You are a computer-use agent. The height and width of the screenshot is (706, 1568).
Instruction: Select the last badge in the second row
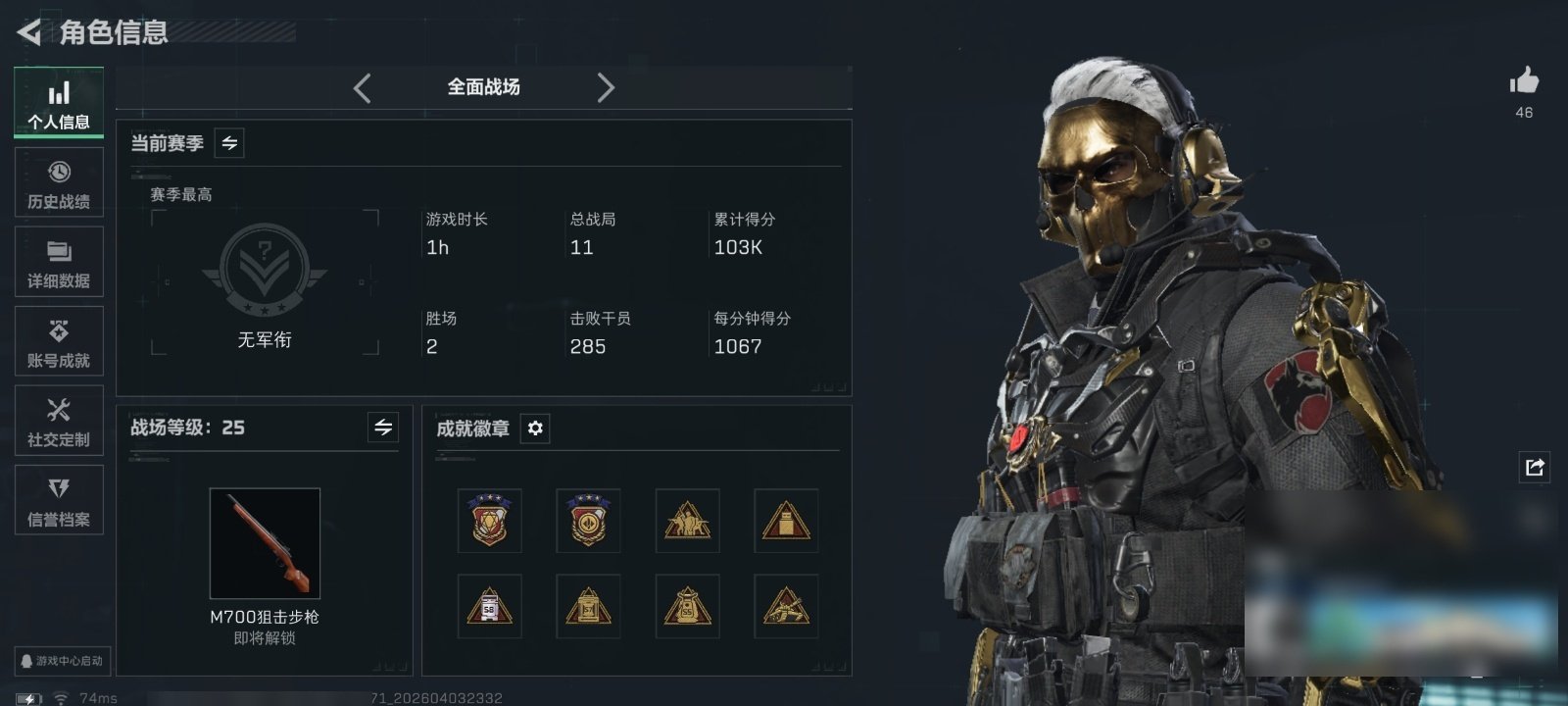coord(786,607)
